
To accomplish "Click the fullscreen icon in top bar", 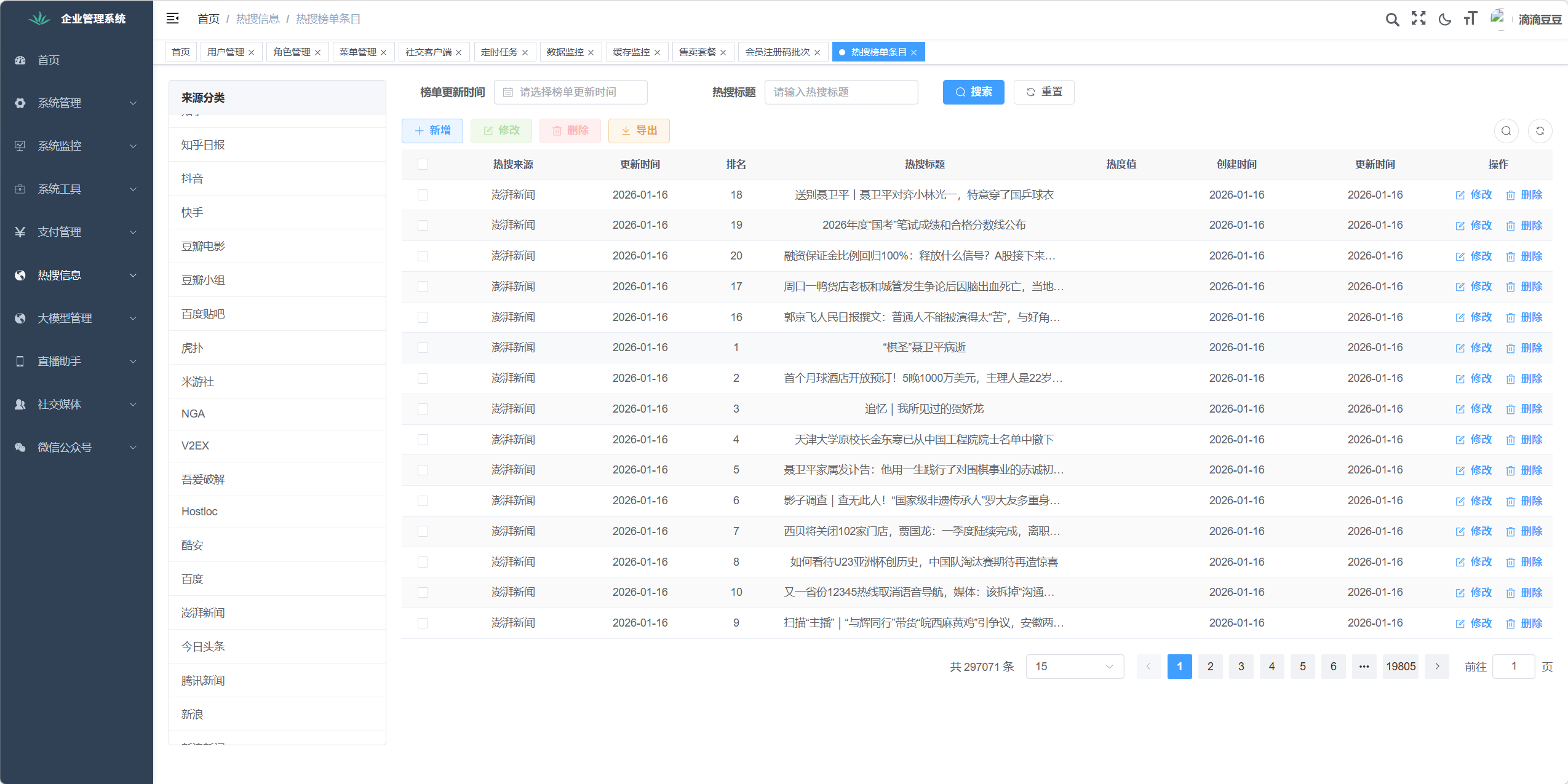I will click(x=1419, y=18).
